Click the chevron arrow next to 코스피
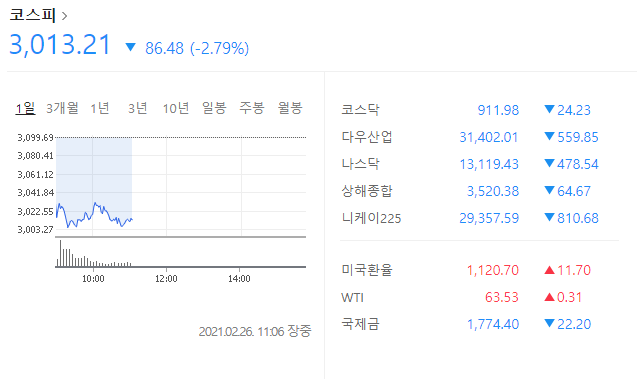The width and height of the screenshot is (640, 379). 64,16
